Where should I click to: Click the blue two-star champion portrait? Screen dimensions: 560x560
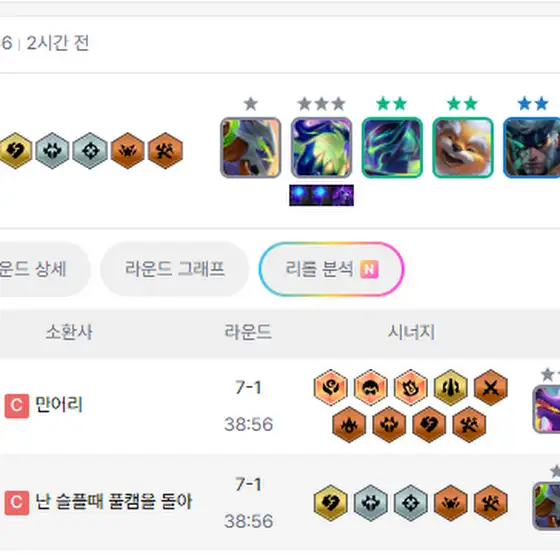pyautogui.click(x=531, y=148)
